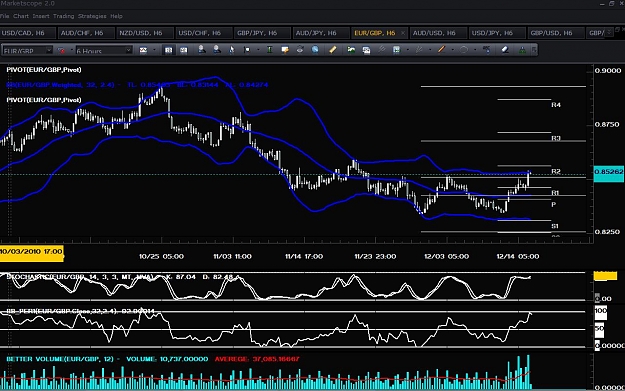Close the EUR/GBP, H6 tab
625x391 pixels.
[x=403, y=33]
